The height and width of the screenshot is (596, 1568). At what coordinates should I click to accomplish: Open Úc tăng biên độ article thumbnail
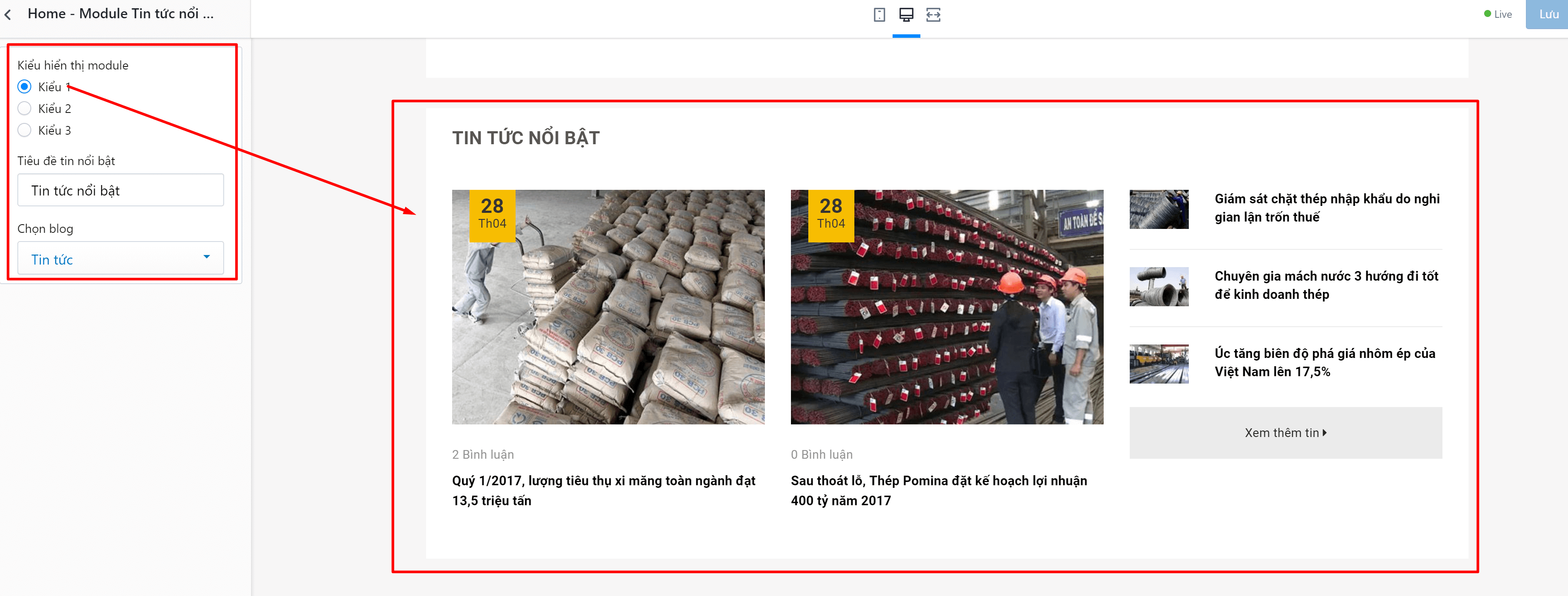tap(1158, 364)
